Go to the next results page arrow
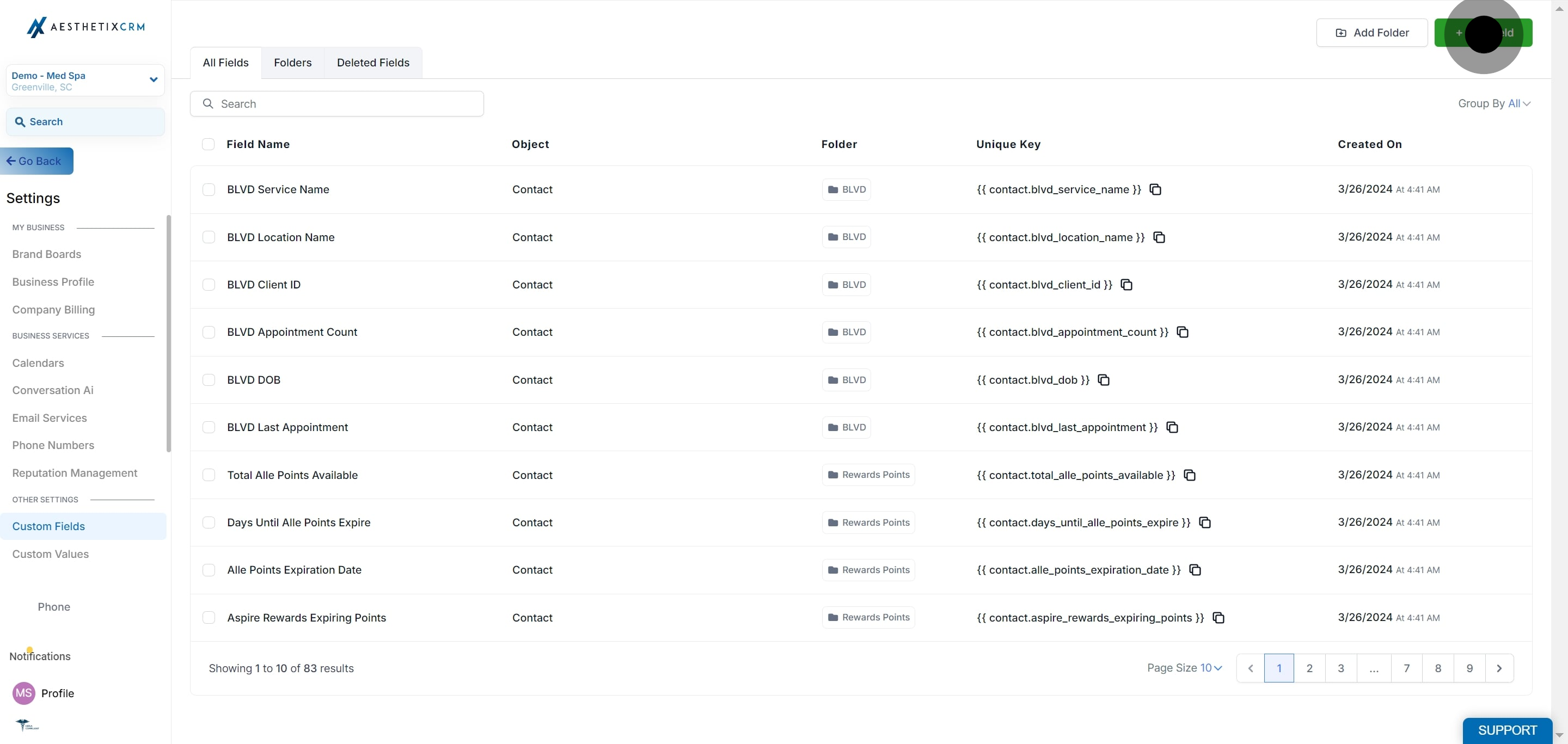Screen dimensions: 1568x744 tap(1499, 668)
